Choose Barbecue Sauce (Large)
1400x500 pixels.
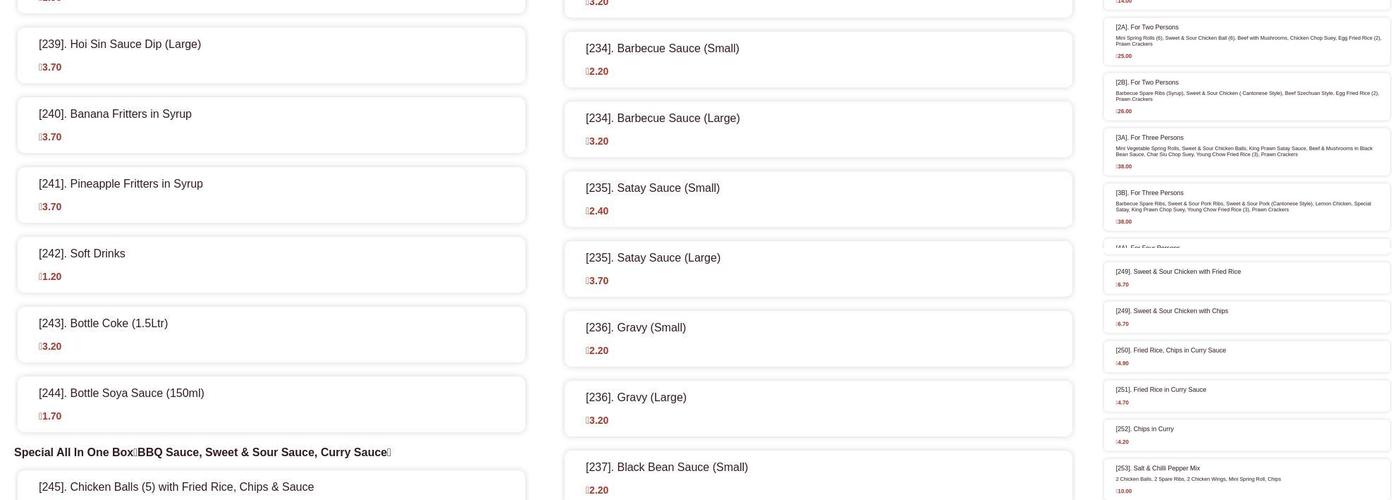[818, 130]
